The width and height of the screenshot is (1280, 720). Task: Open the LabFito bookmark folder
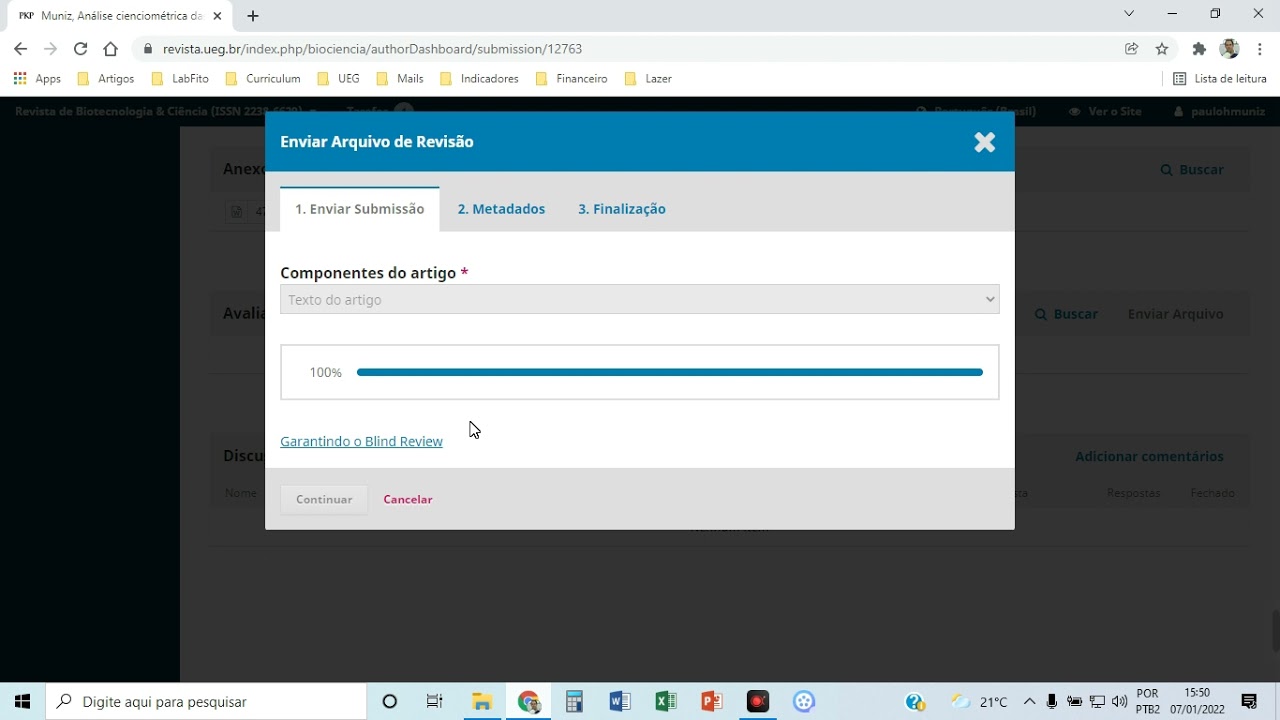click(x=180, y=78)
